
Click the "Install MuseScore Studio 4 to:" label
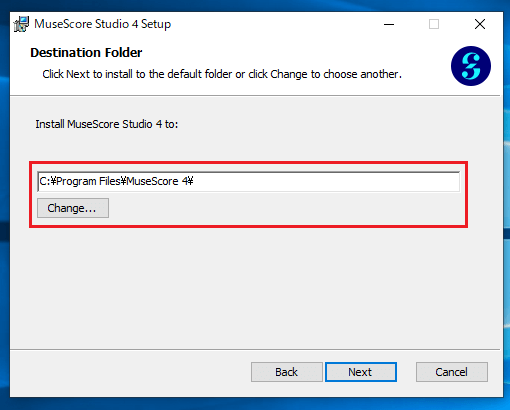(107, 124)
